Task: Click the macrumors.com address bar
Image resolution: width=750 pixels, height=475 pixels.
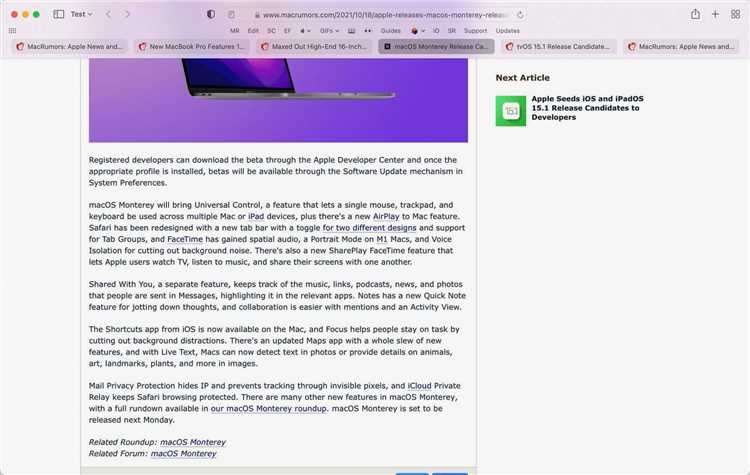Action: click(385, 15)
